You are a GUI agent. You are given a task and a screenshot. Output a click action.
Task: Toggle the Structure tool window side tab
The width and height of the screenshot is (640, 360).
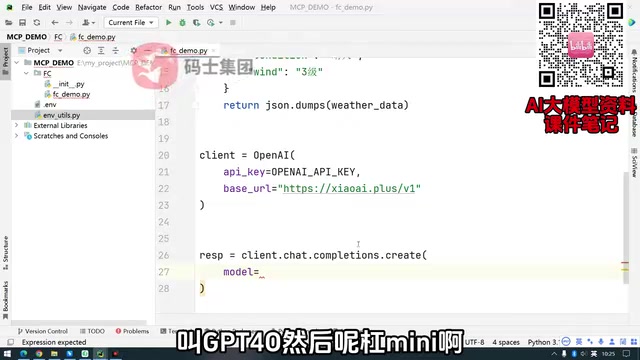pyautogui.click(x=5, y=253)
